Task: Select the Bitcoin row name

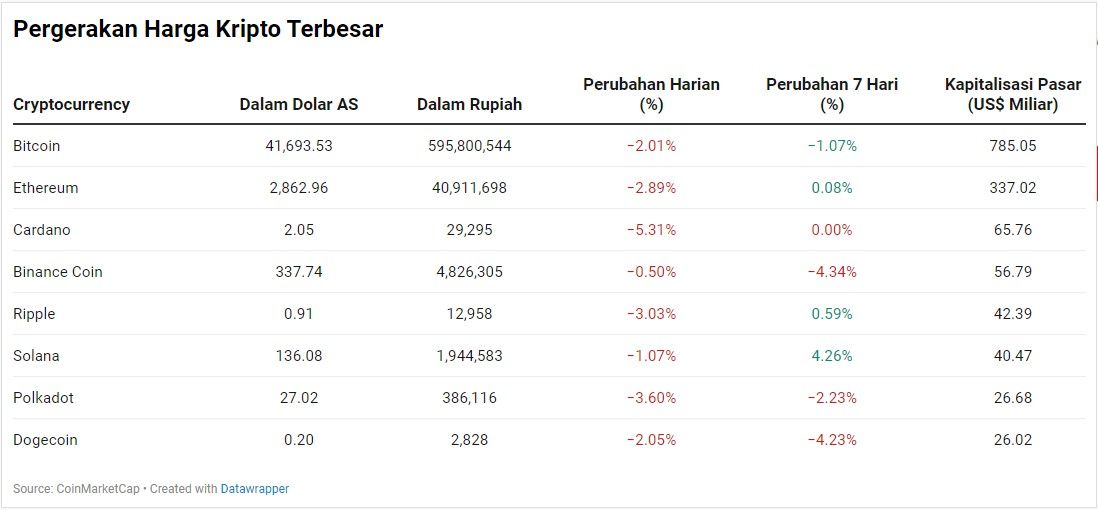Action: point(37,146)
